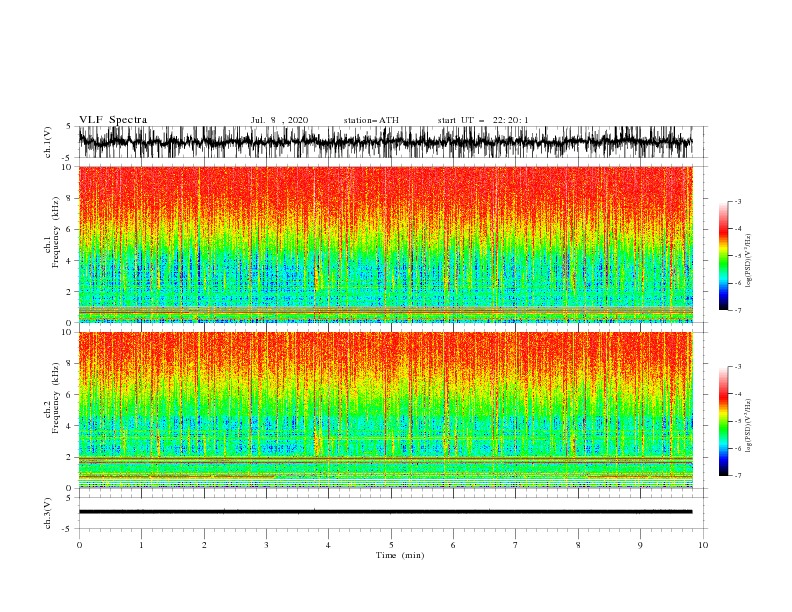This screenshot has width=792, height=612.
Task: Click the ch.1 voltage waveform plot
Action: [385, 142]
